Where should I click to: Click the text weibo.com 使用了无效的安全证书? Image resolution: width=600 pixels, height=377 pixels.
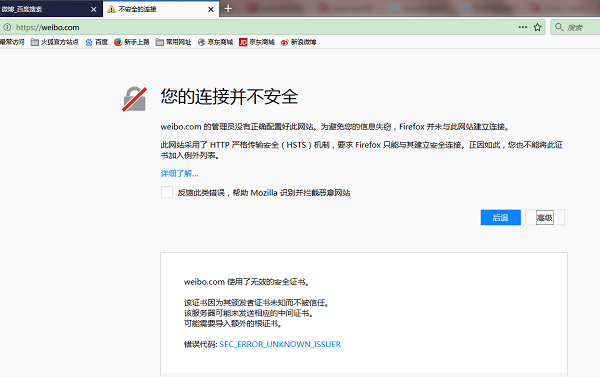point(246,282)
